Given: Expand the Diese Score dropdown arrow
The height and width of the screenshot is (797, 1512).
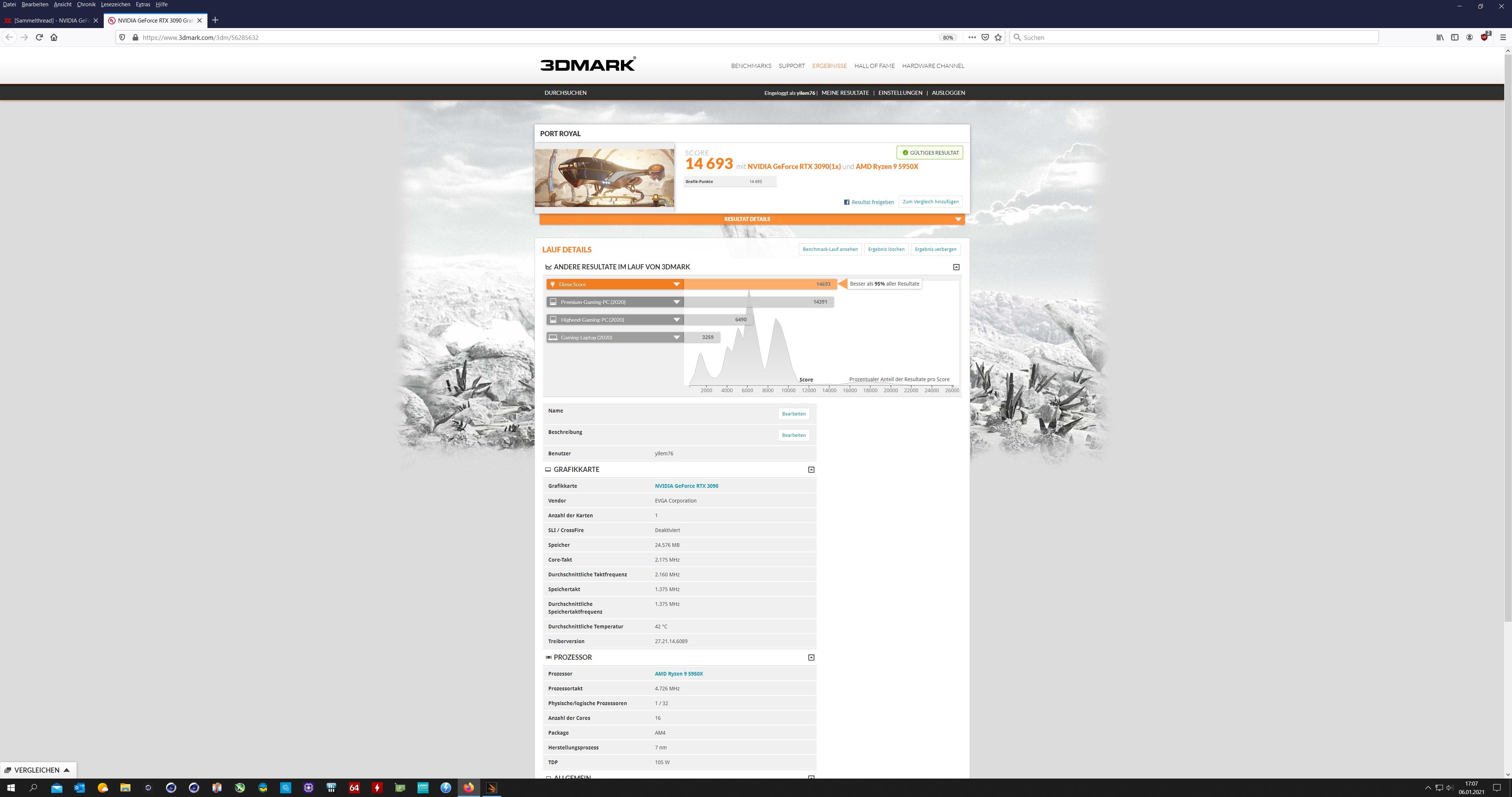Looking at the screenshot, I should click(676, 284).
